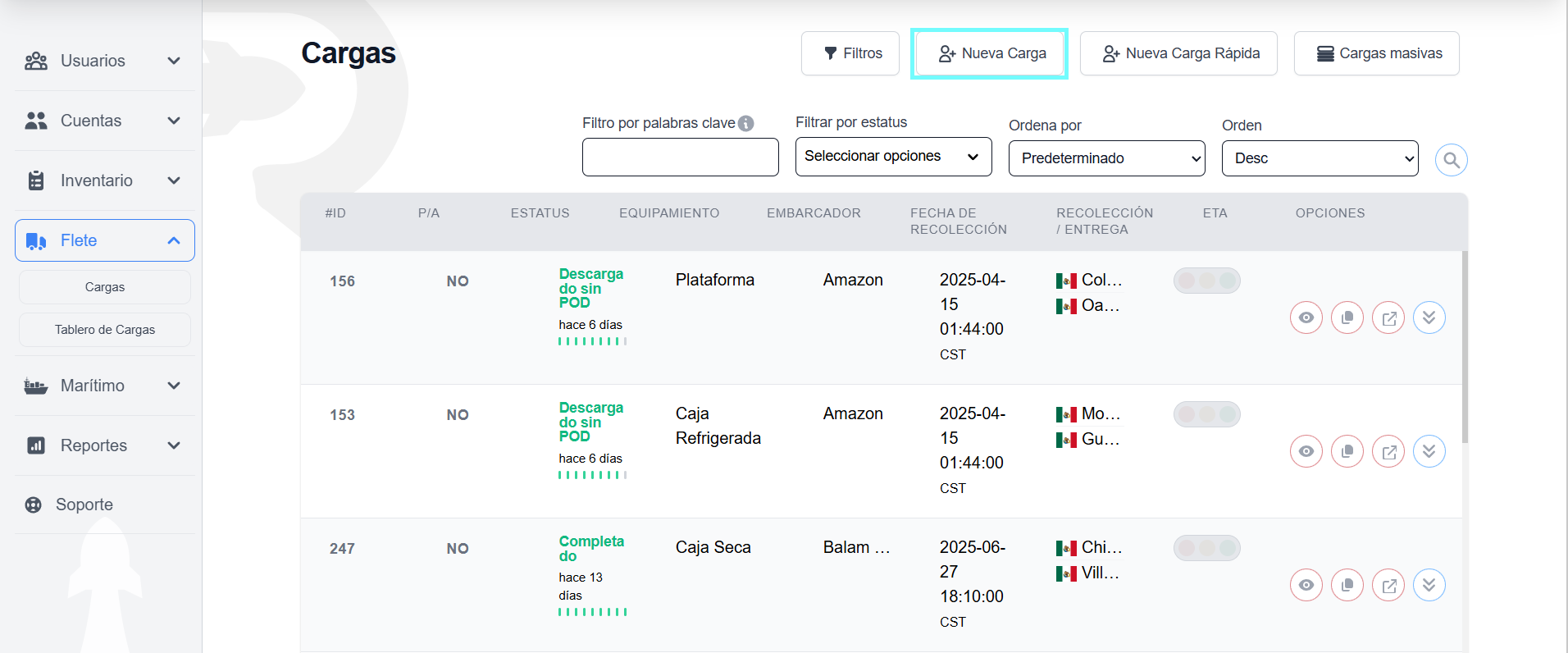Open Tablero de Cargas in sidebar
1568x653 pixels.
point(105,330)
